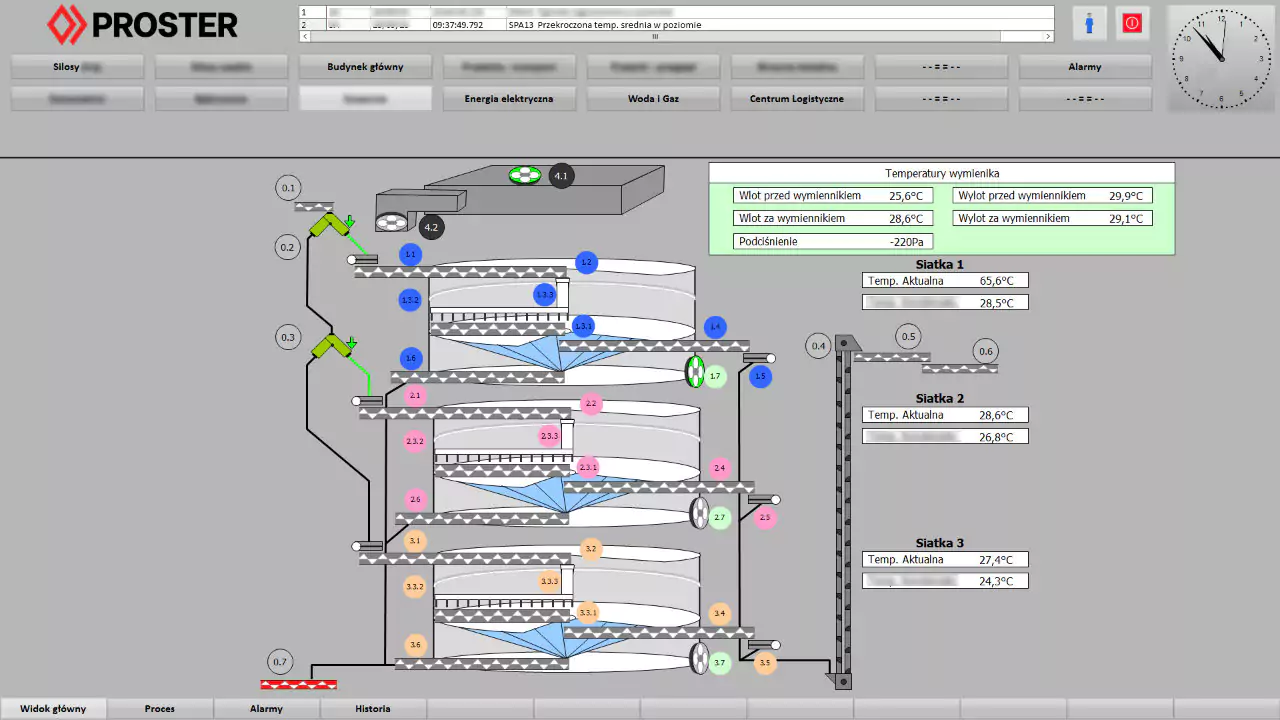Click the alarm list horizontal scrollbar
Image resolution: width=1280 pixels, height=720 pixels.
tap(675, 36)
